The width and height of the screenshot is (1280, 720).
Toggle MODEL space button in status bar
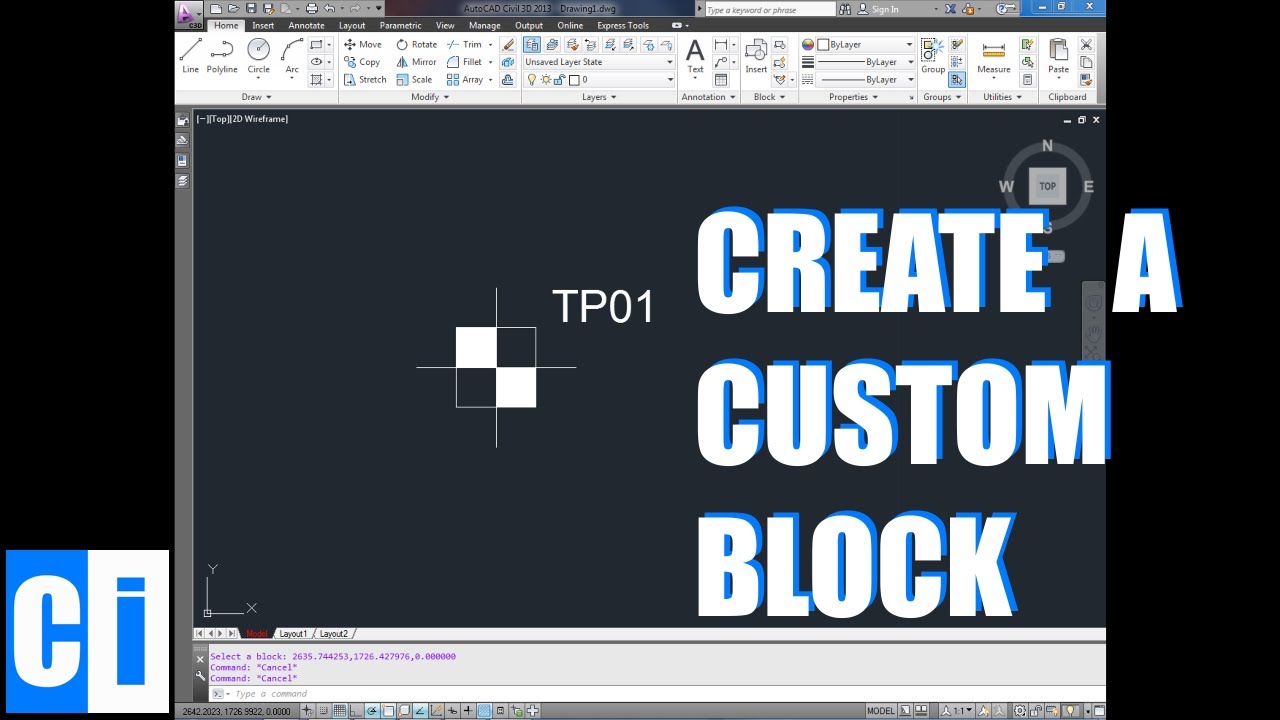(x=881, y=711)
